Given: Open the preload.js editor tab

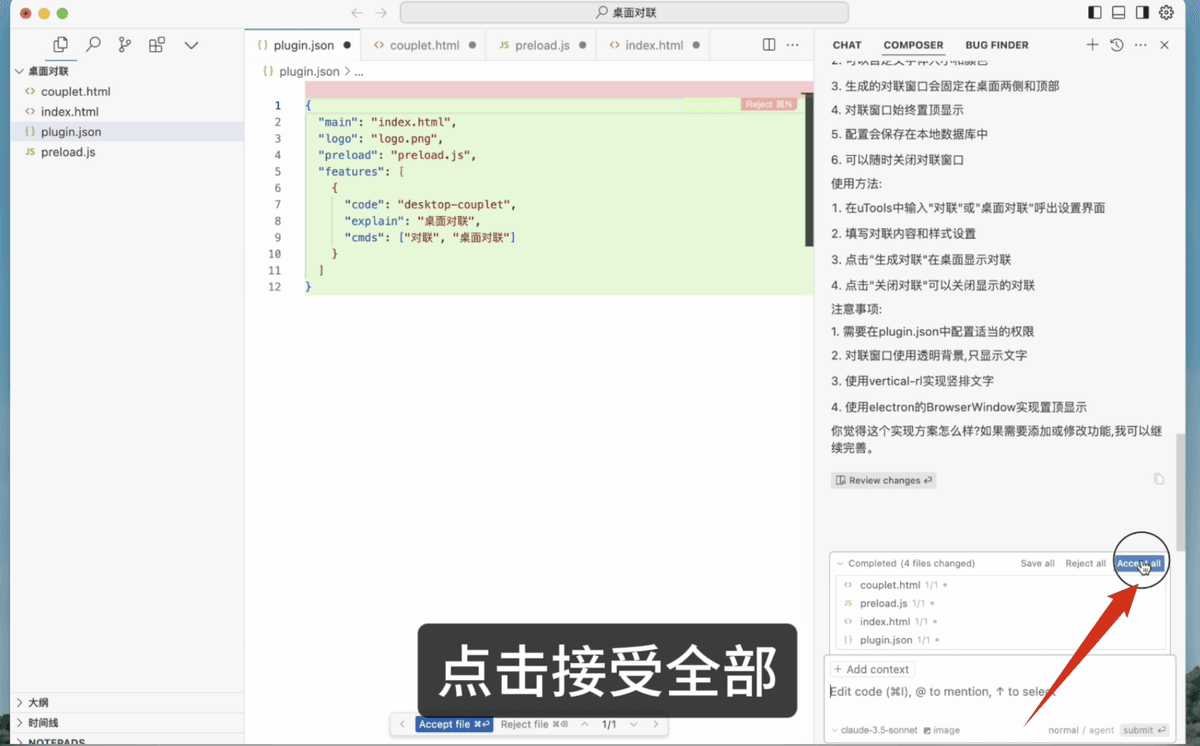Looking at the screenshot, I should point(541,44).
